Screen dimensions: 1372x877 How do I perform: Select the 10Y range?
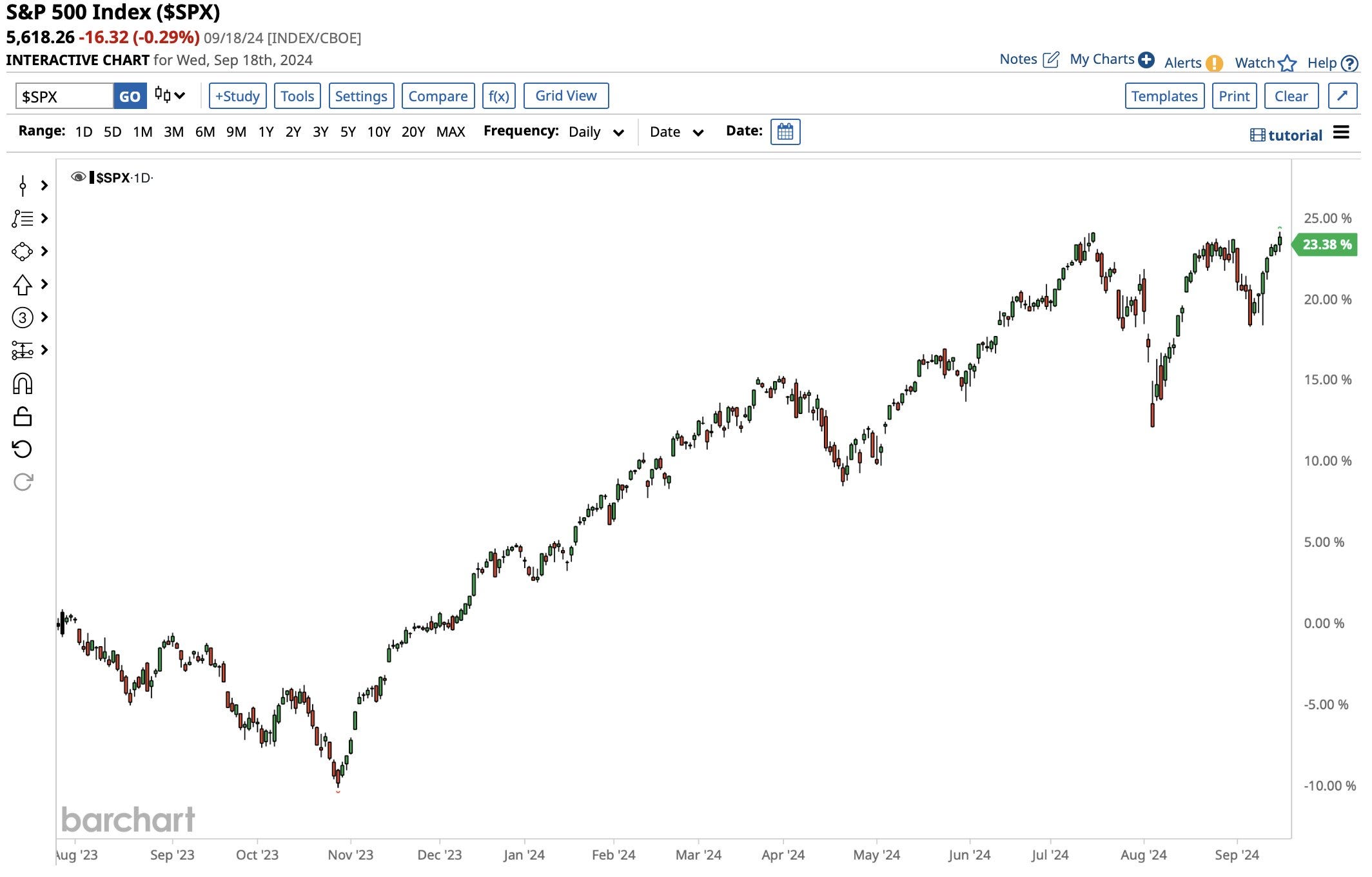(x=379, y=132)
